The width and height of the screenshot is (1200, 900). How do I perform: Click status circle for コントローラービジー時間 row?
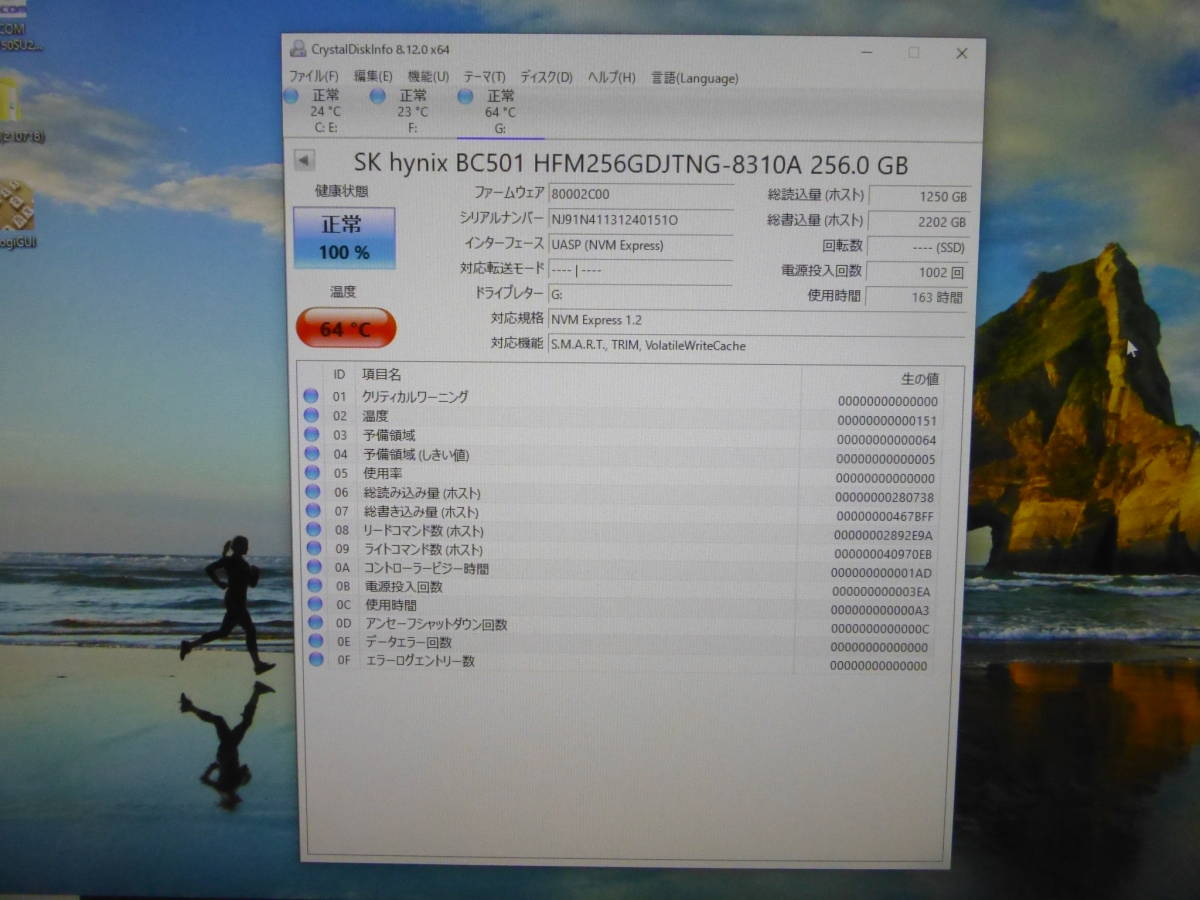tap(315, 567)
